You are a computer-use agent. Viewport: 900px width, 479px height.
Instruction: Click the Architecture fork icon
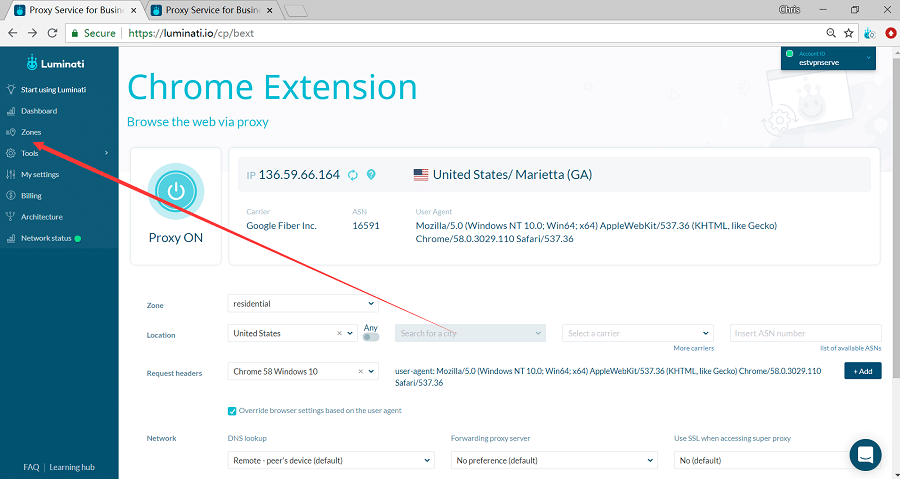10,217
